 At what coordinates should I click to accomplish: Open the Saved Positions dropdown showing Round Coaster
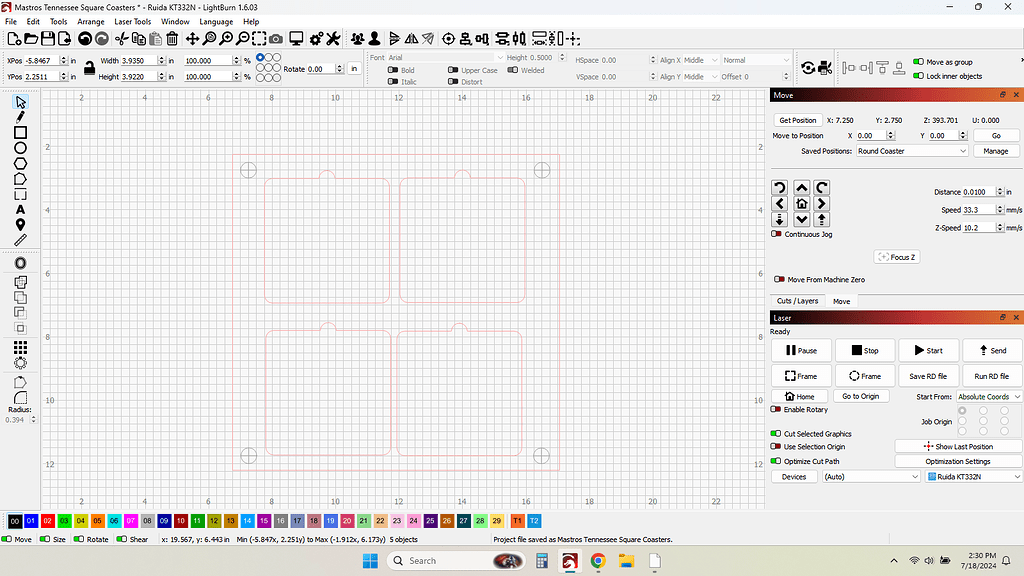pos(910,150)
